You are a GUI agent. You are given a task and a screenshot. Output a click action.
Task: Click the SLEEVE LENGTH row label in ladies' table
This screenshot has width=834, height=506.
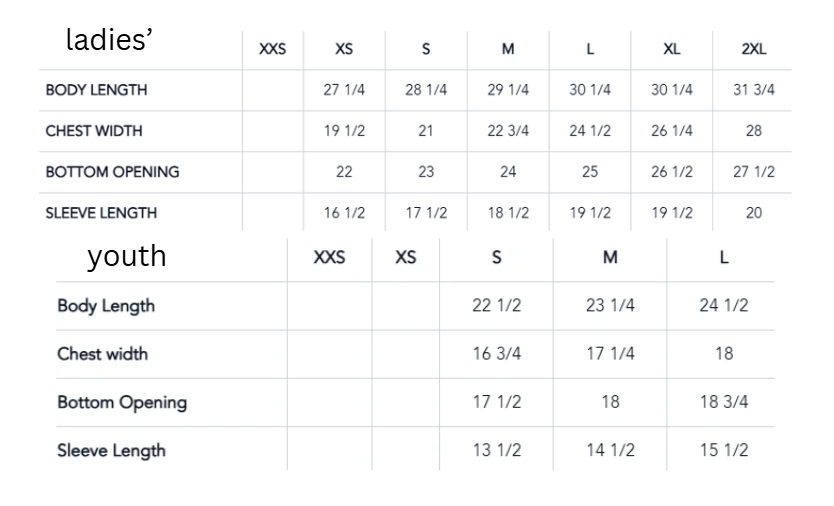(x=101, y=213)
